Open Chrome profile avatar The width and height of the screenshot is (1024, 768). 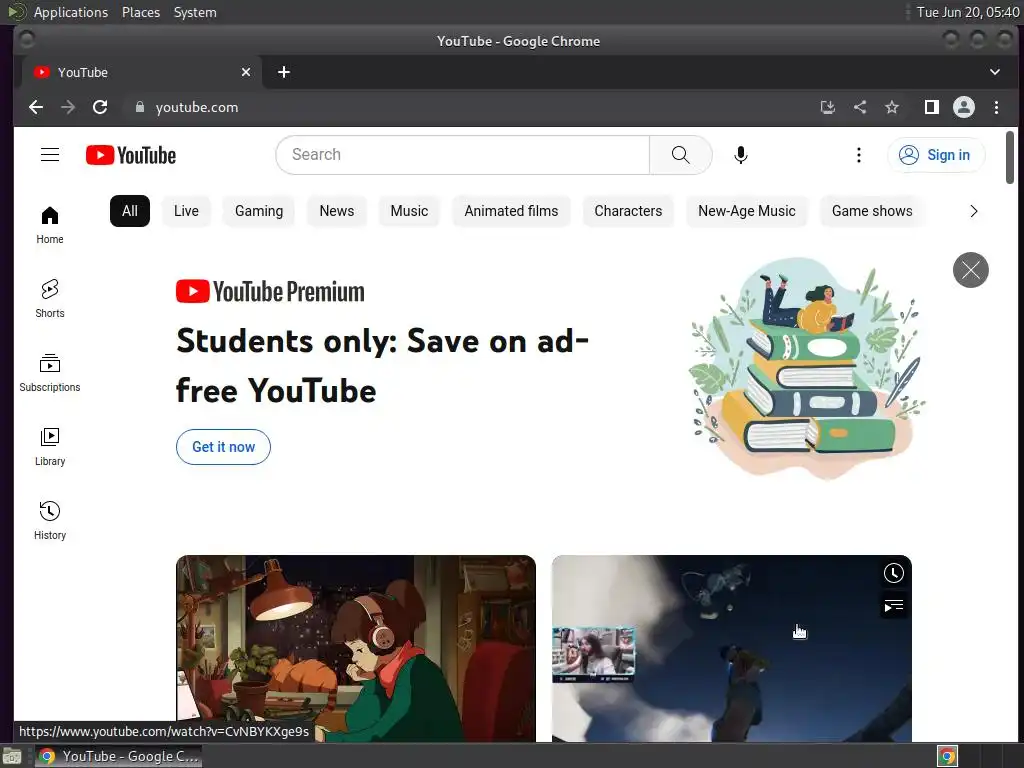pos(964,107)
